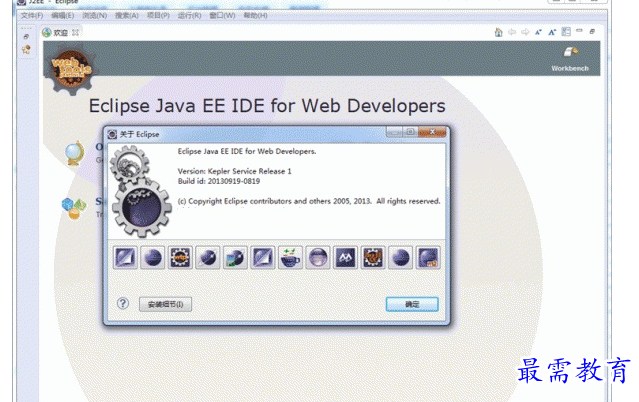Click the leftmost feature icon in About dialog
The height and width of the screenshot is (402, 639).
pos(125,258)
